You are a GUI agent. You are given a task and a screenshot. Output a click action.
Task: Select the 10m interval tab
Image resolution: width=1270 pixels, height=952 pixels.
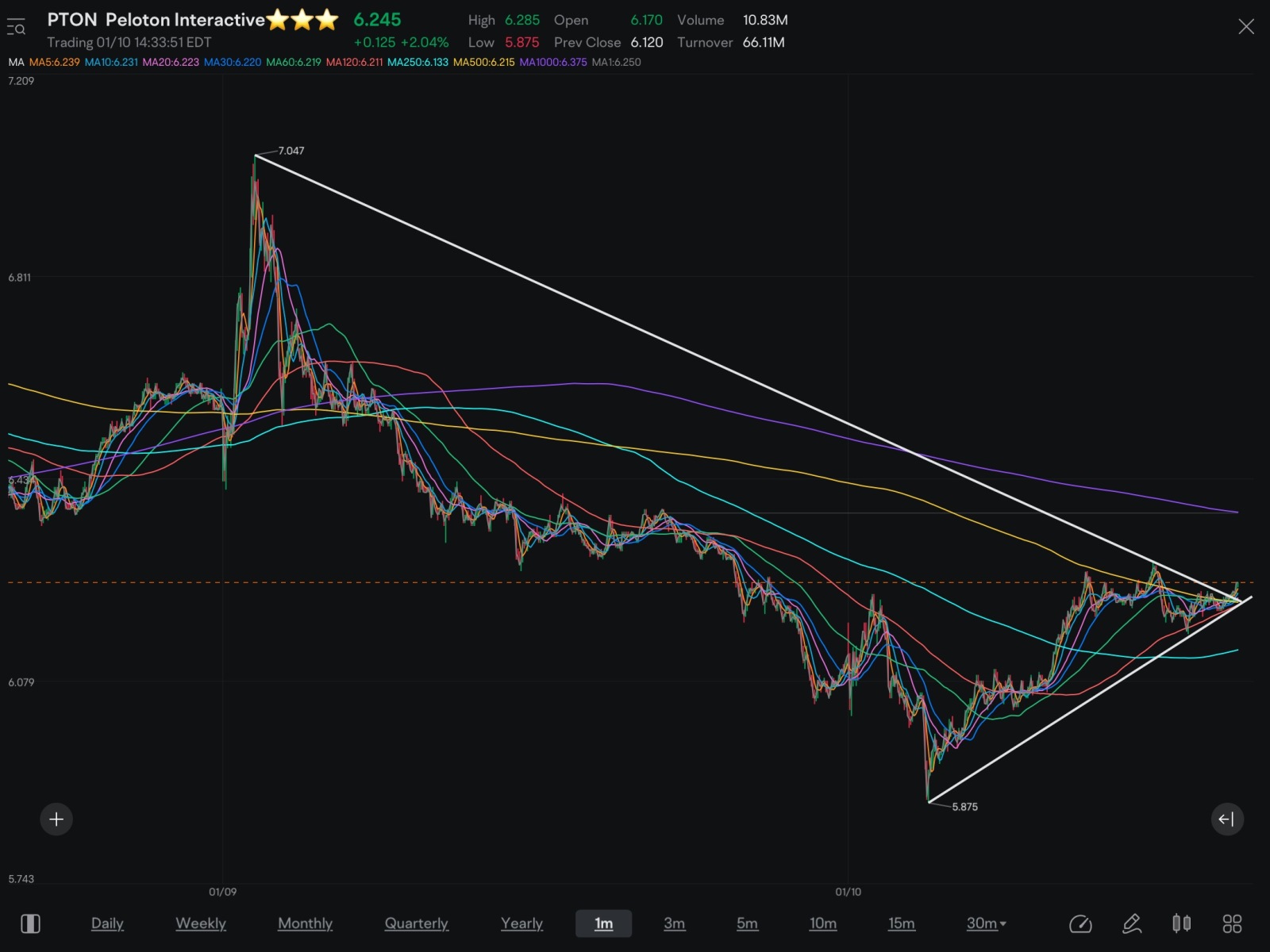pyautogui.click(x=823, y=923)
